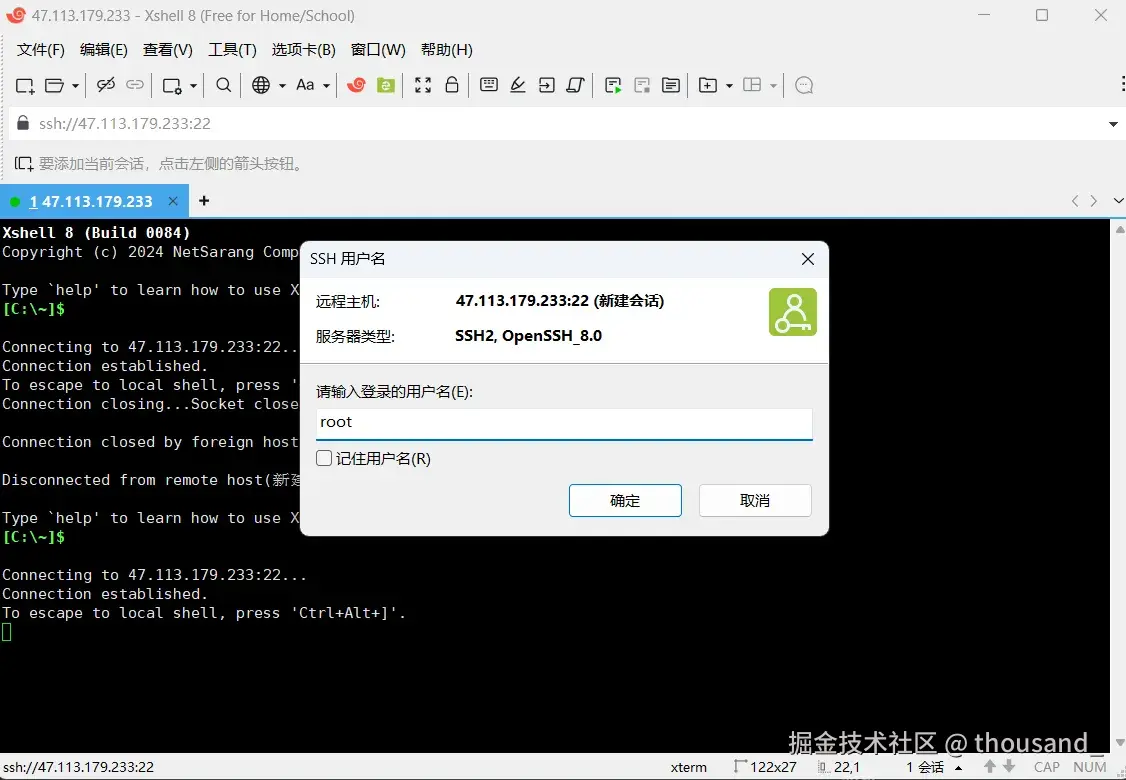Viewport: 1126px width, 780px height.
Task: Click the Highlight pen icon
Action: point(518,85)
